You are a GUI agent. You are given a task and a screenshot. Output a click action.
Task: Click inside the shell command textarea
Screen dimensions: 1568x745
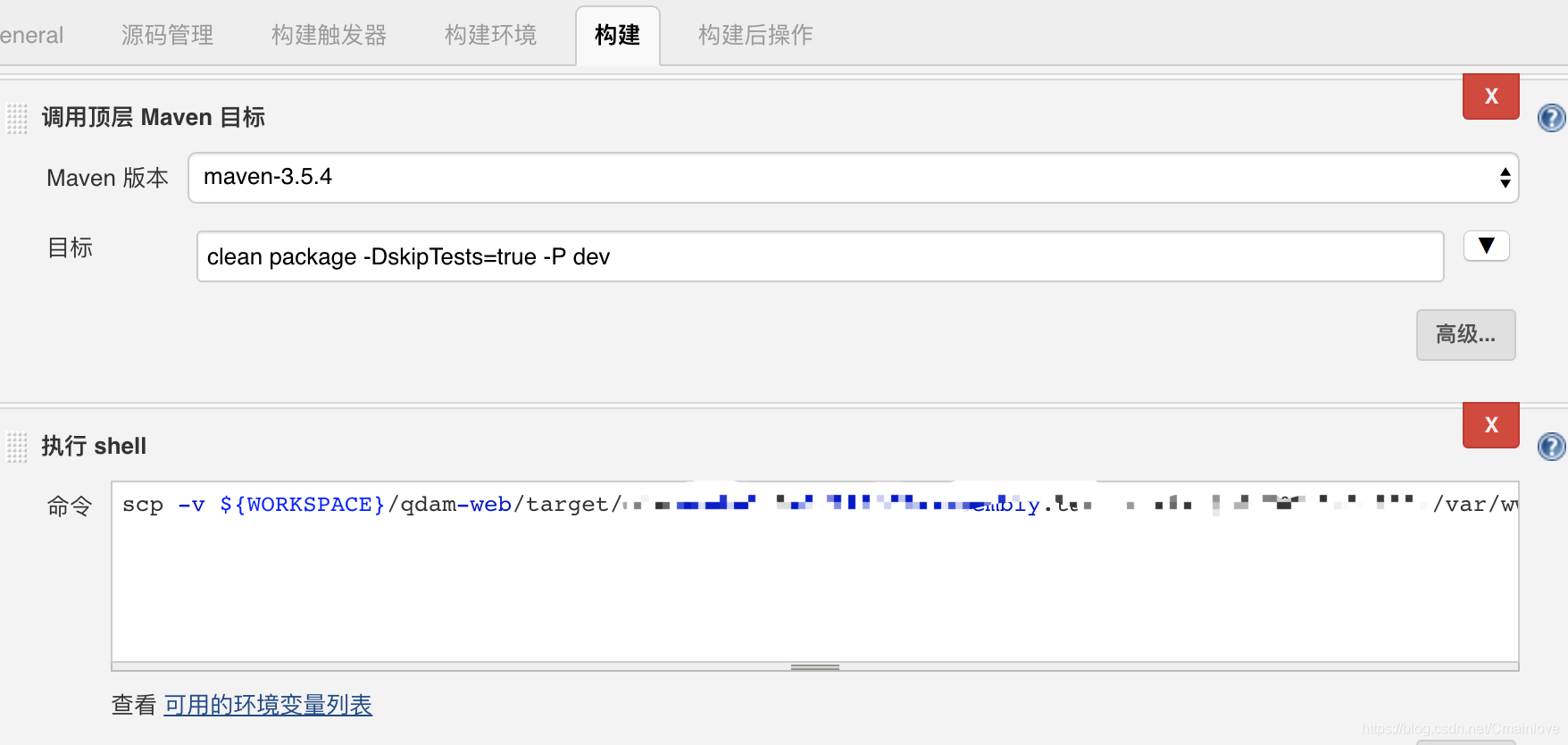click(x=814, y=572)
